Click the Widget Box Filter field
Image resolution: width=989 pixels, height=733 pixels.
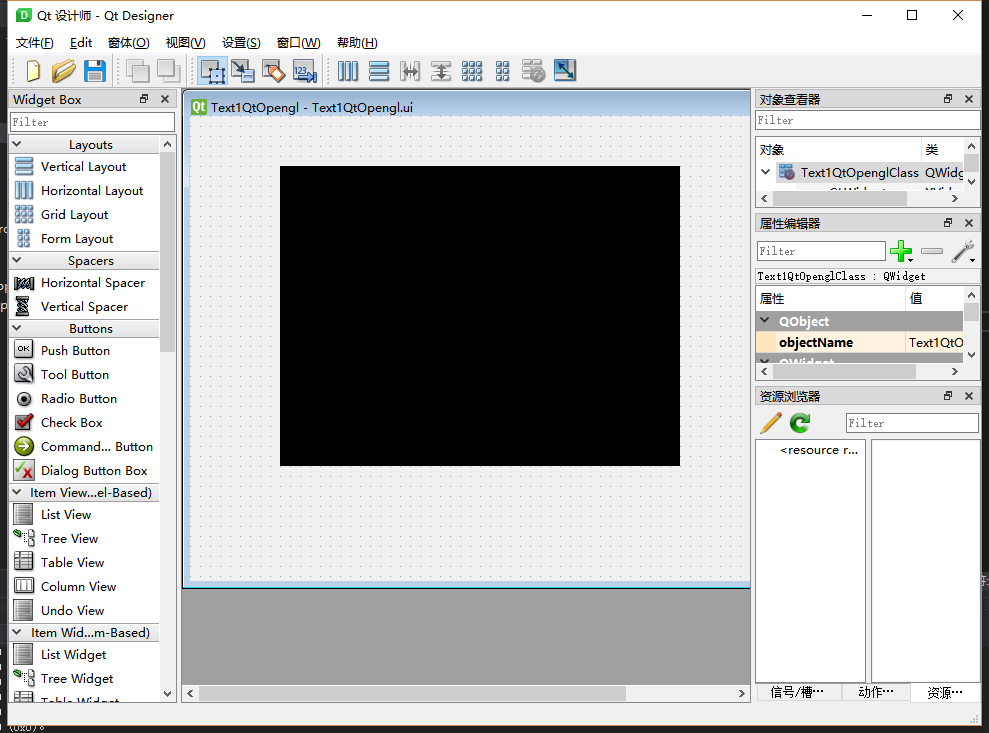tap(93, 122)
